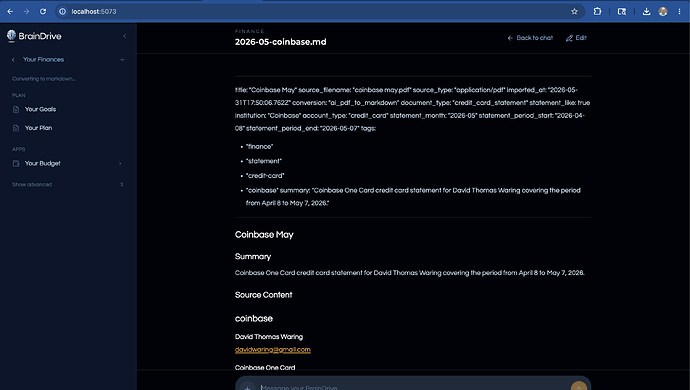The width and height of the screenshot is (690, 390).
Task: Select the Your Finances heading
Action: (x=44, y=59)
